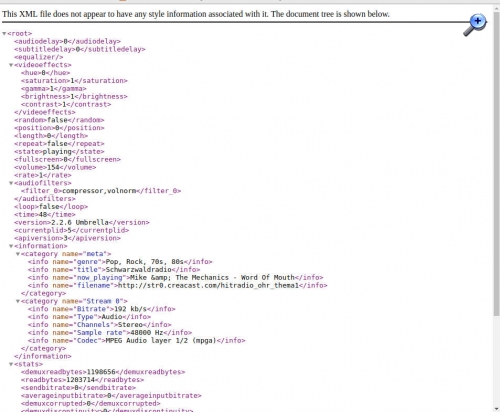Click the Channels Stereo line
Image resolution: width=500 pixels, height=412 pixels.
pos(100,325)
